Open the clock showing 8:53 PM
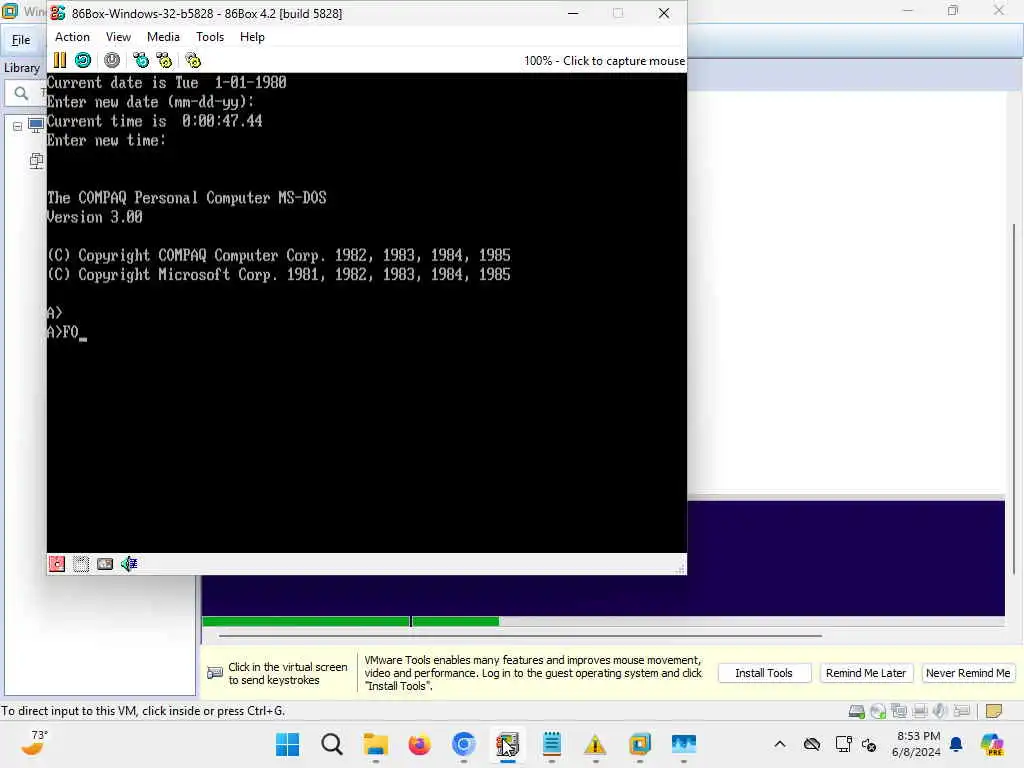 [x=917, y=744]
